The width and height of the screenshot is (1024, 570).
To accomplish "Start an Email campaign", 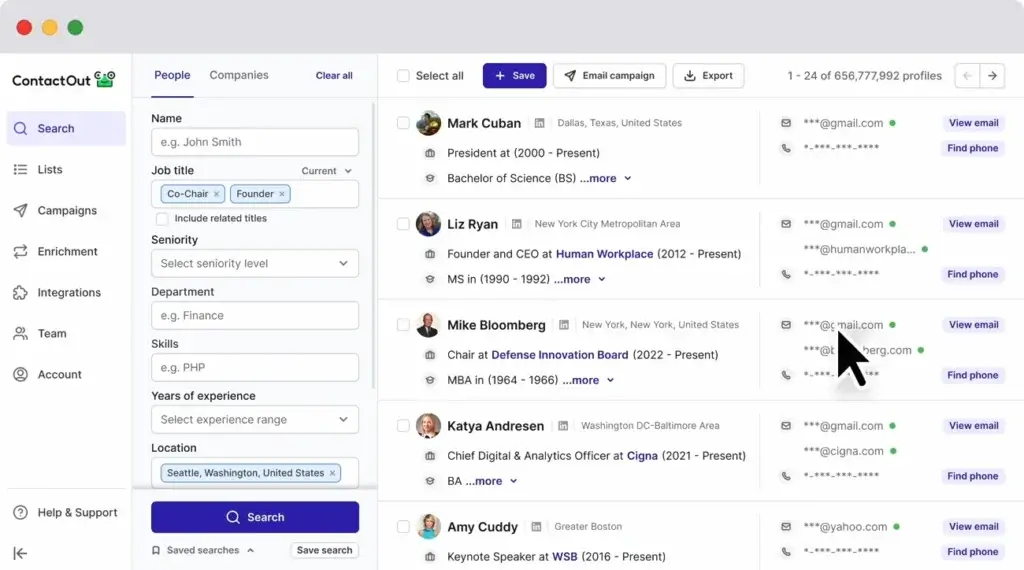I will click(x=609, y=76).
